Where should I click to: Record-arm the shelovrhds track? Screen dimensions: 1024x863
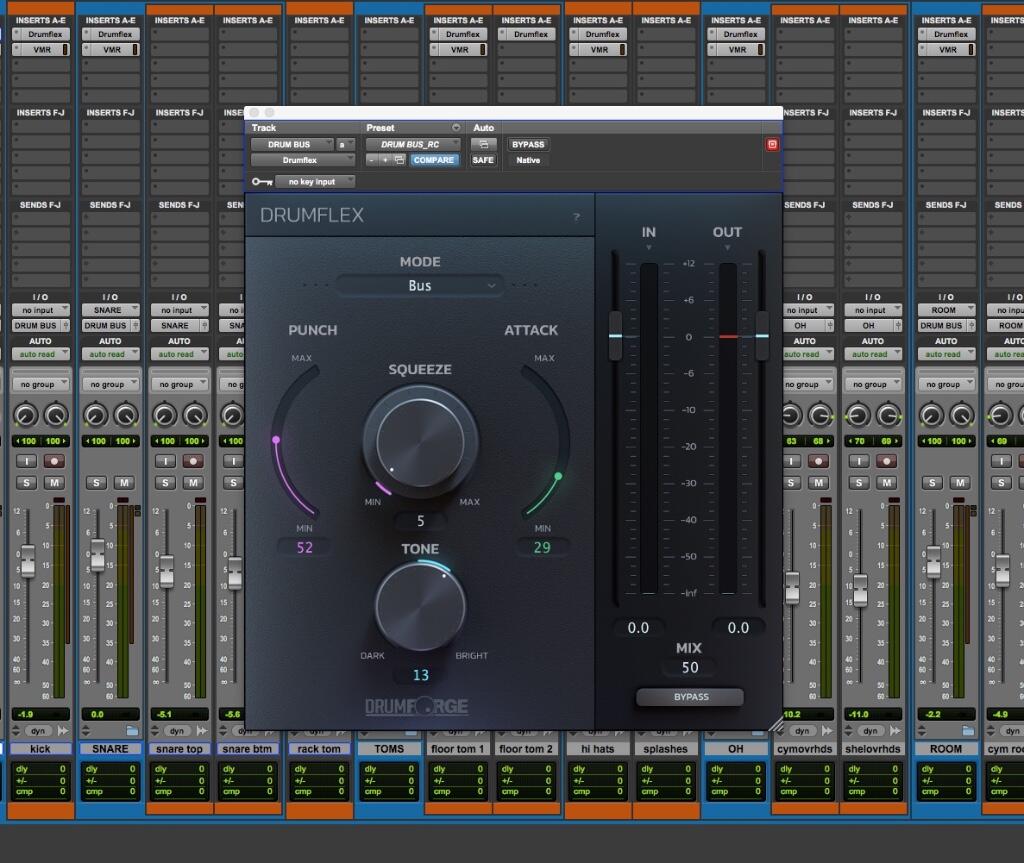pos(886,461)
